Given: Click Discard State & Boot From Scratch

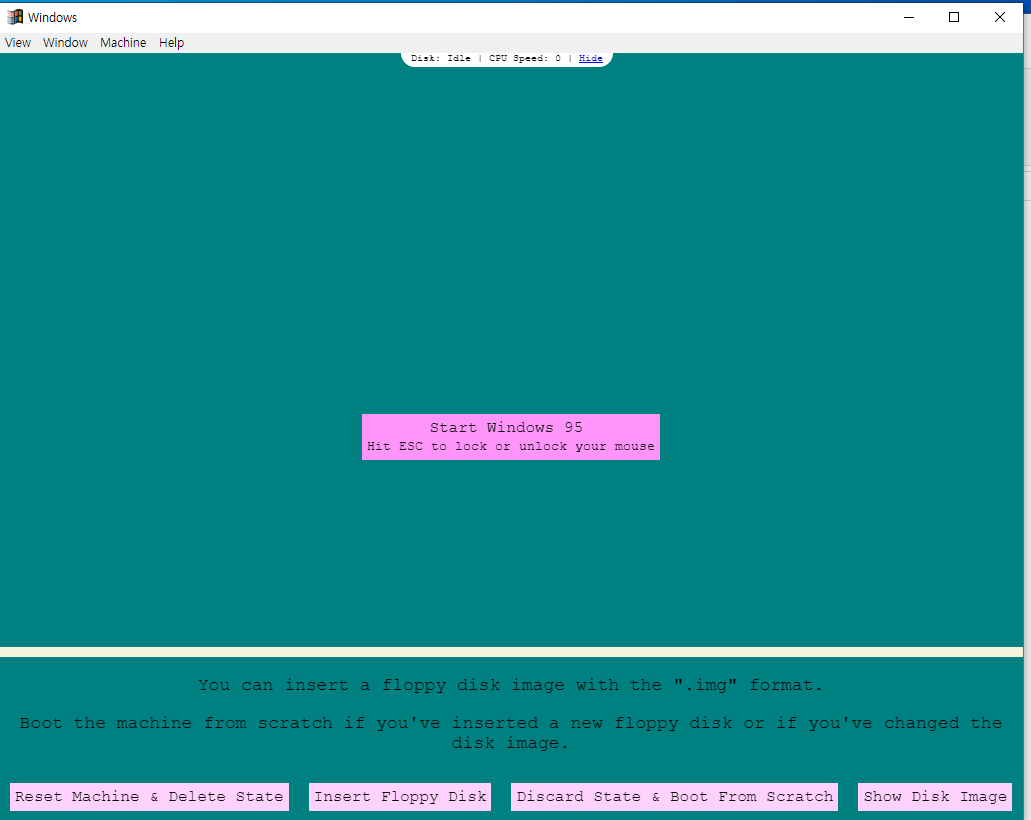Looking at the screenshot, I should coord(675,797).
